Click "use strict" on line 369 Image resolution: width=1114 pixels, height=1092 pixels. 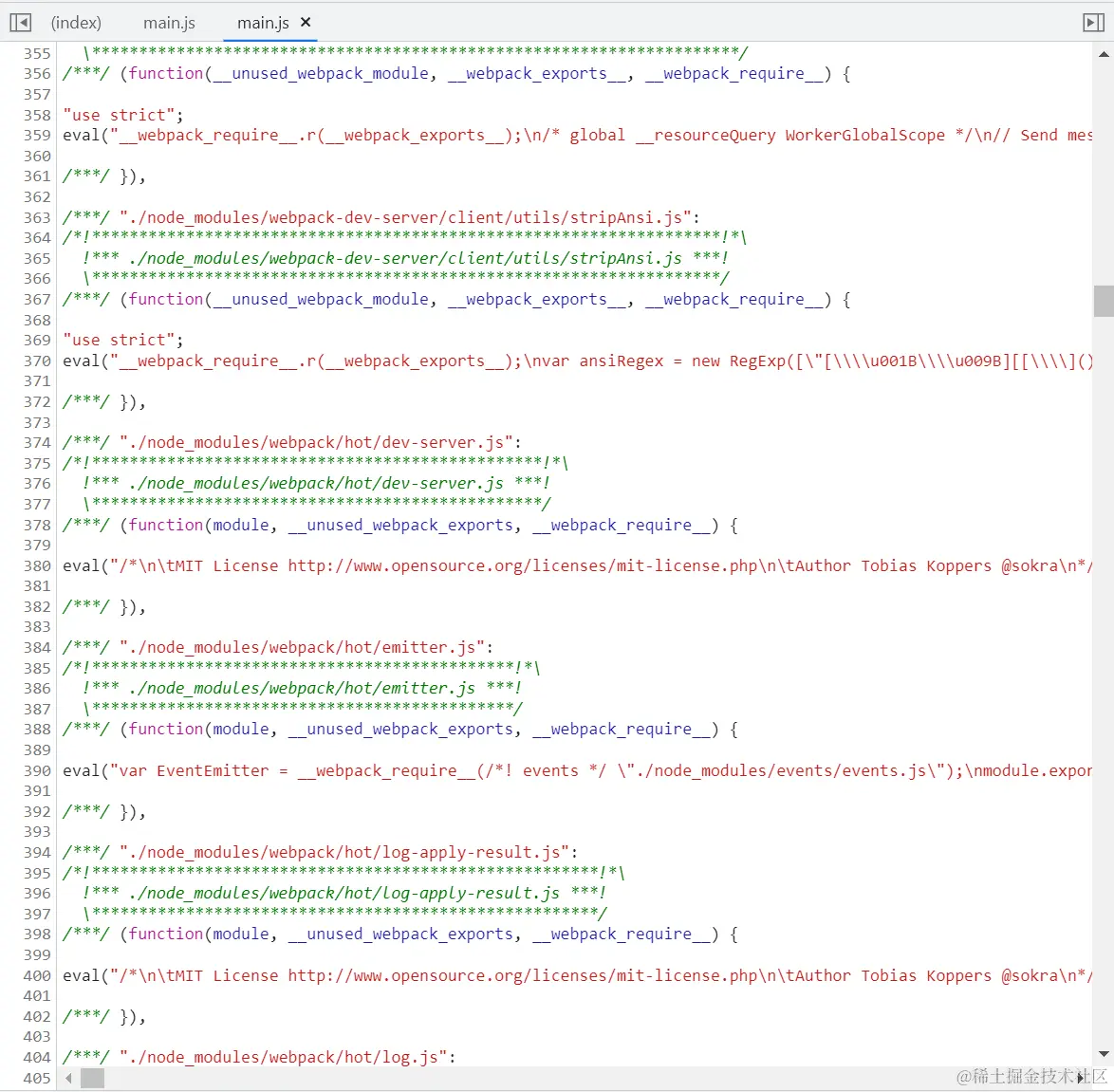[x=120, y=341]
